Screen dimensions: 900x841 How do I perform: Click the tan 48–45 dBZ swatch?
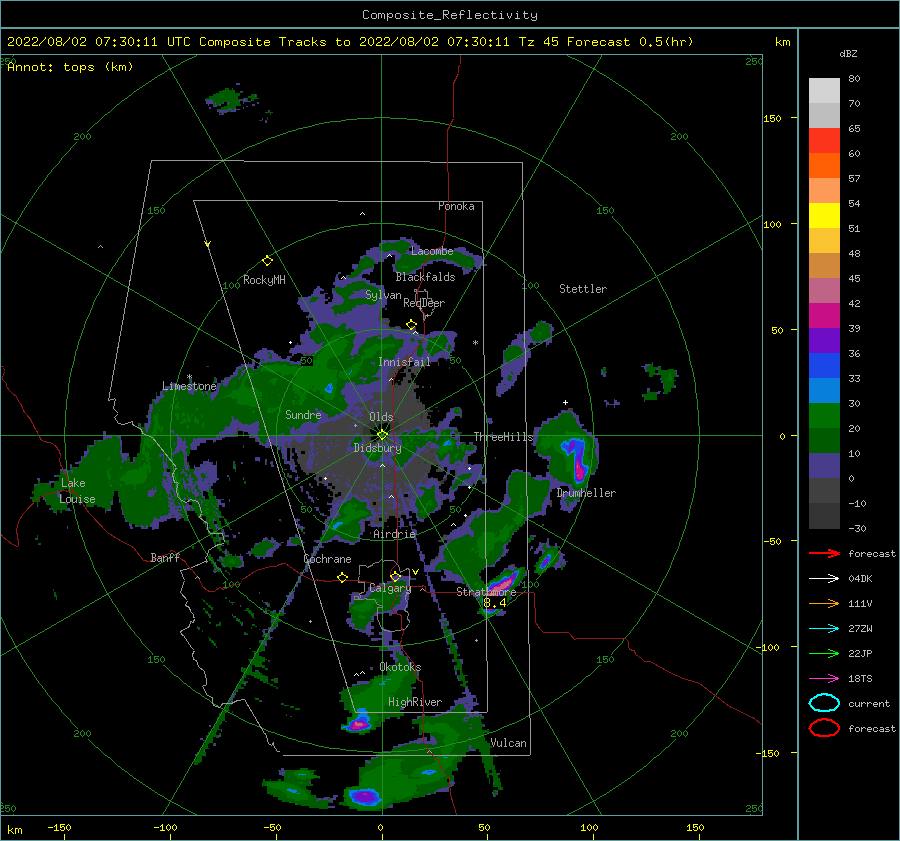824,265
